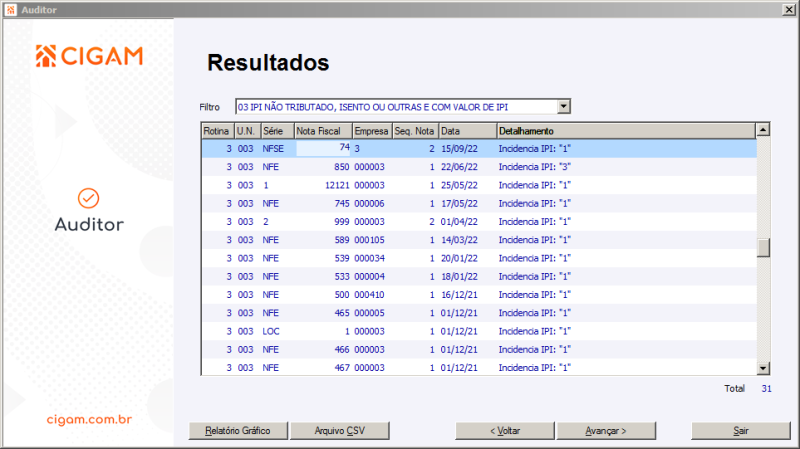Select row with Nota Fiscal 539

[x=479, y=258]
